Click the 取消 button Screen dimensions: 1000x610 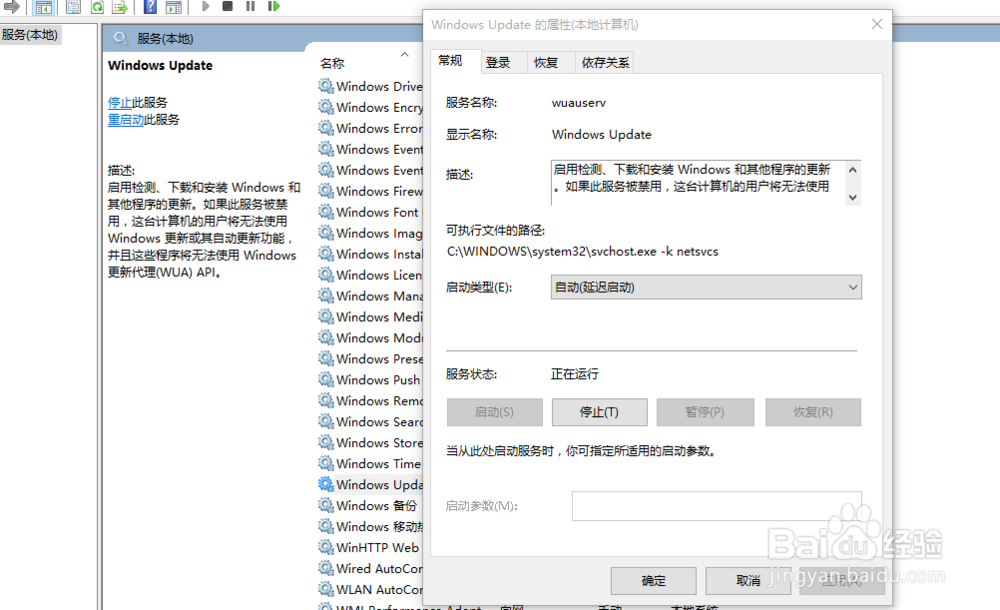(749, 581)
